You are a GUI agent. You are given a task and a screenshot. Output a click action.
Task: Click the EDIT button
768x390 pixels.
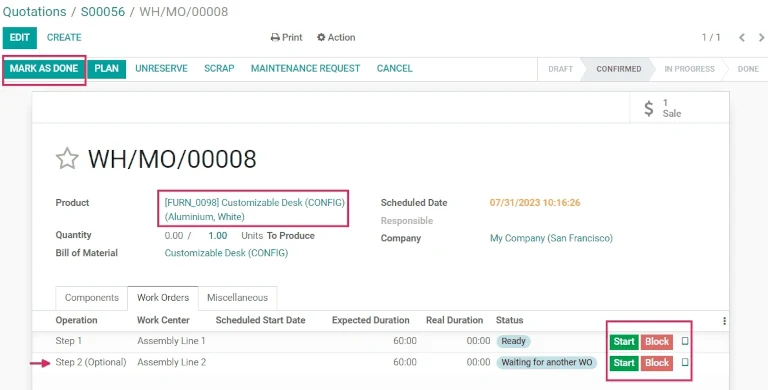pos(20,38)
